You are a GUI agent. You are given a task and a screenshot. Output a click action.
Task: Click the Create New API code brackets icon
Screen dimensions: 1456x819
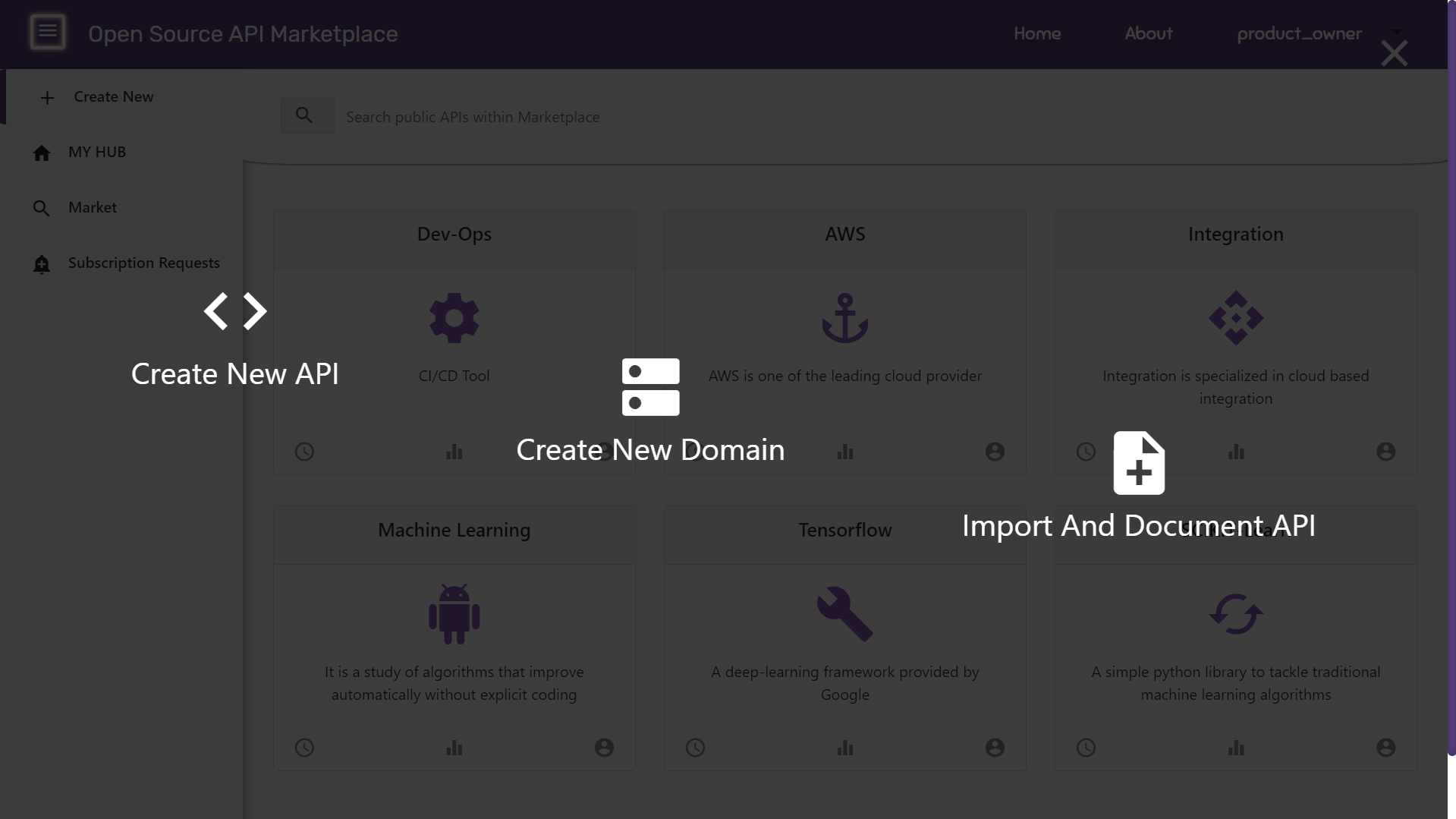pos(234,311)
